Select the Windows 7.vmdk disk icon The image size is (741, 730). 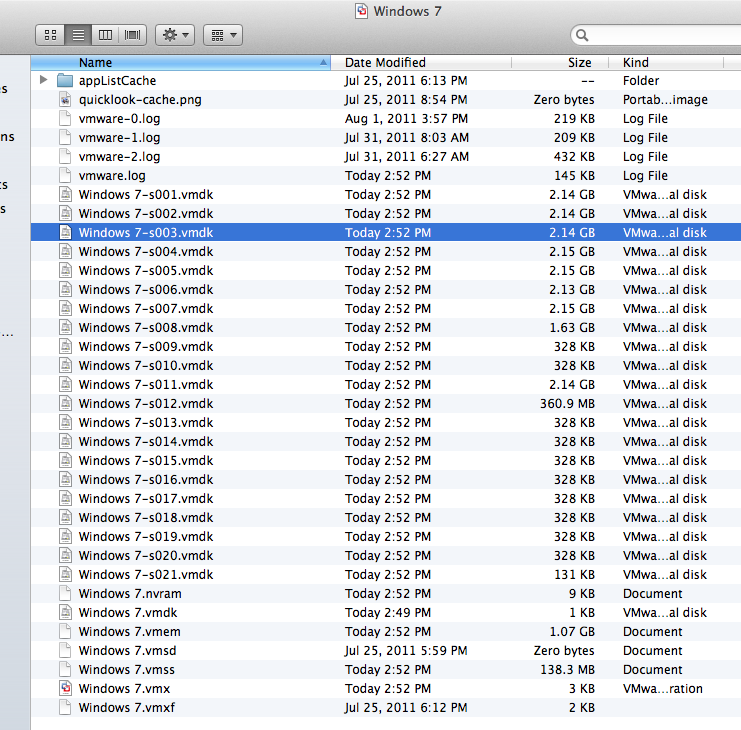[65, 612]
